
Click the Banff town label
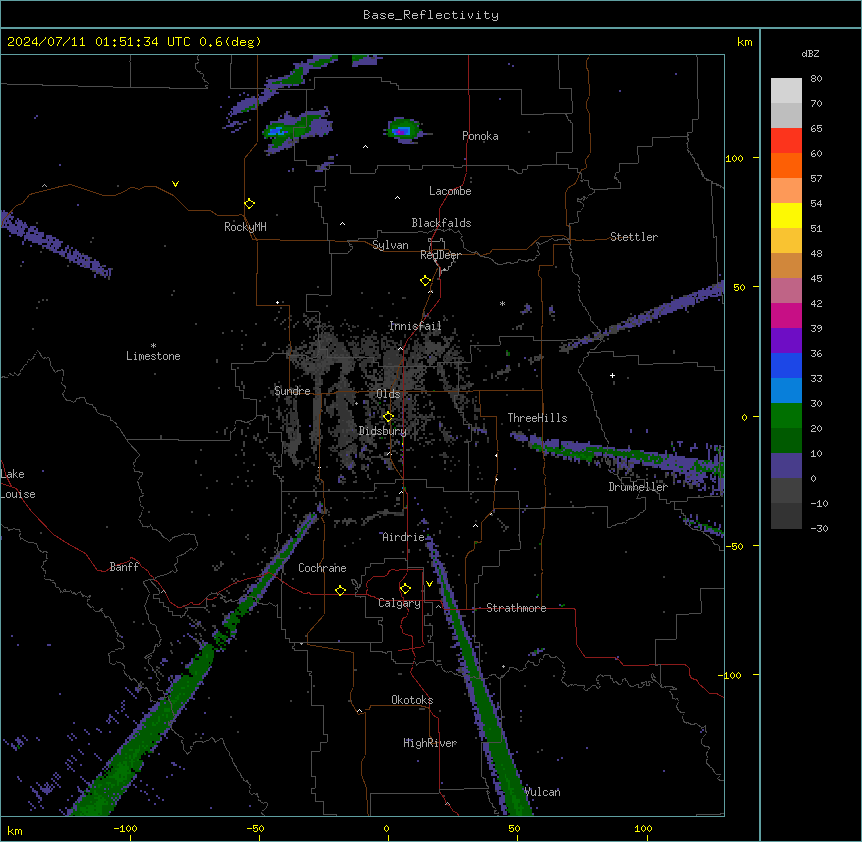(124, 567)
